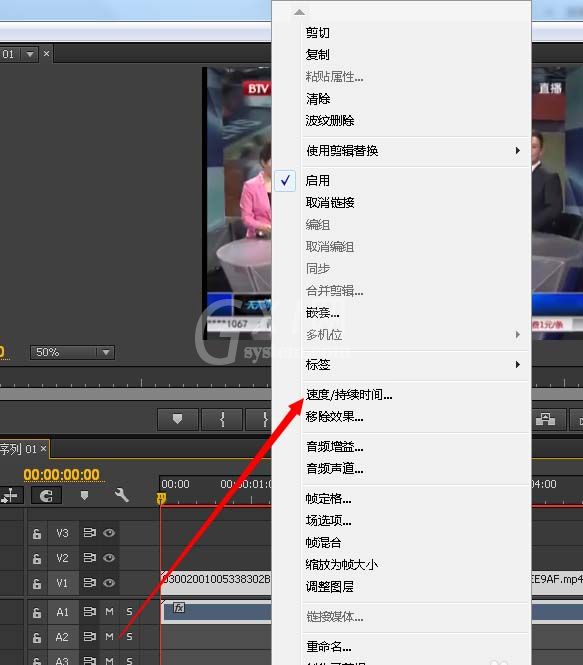Image resolution: width=583 pixels, height=665 pixels.
Task: Choose 帧定格... menu entry
Action: (329, 499)
